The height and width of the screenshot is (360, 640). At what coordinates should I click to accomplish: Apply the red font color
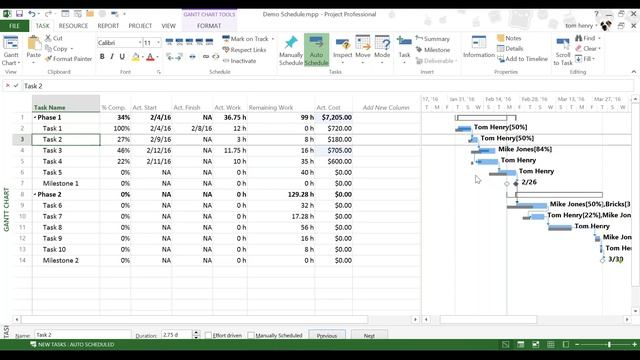150,57
